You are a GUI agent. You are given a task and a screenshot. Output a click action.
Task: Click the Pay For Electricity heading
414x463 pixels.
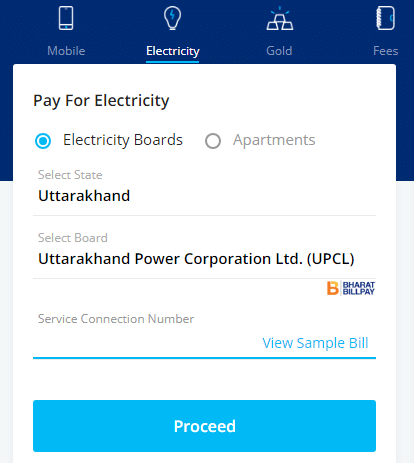[101, 101]
